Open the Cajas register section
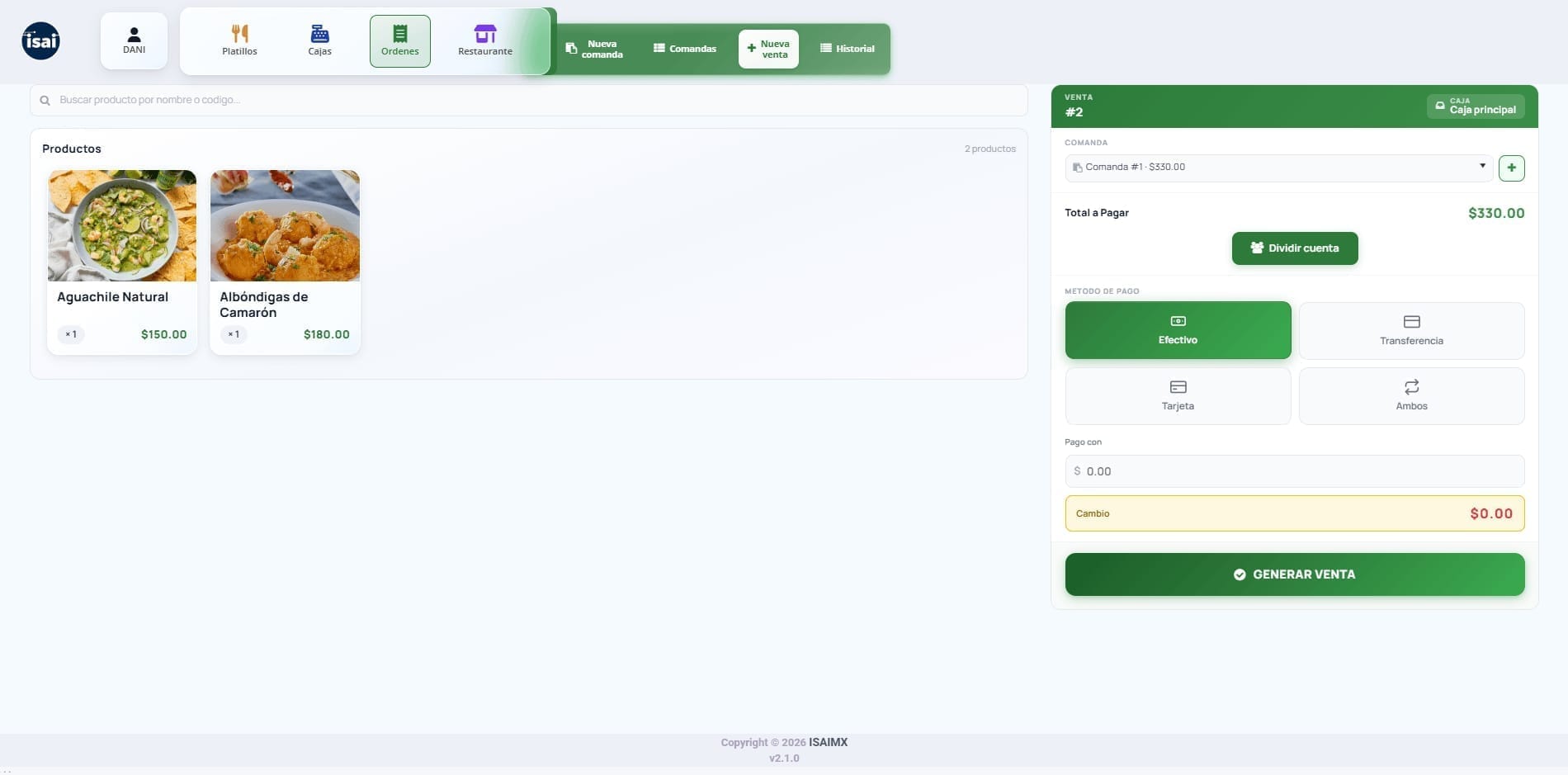Viewport: 1568px width, 775px height. (x=319, y=40)
